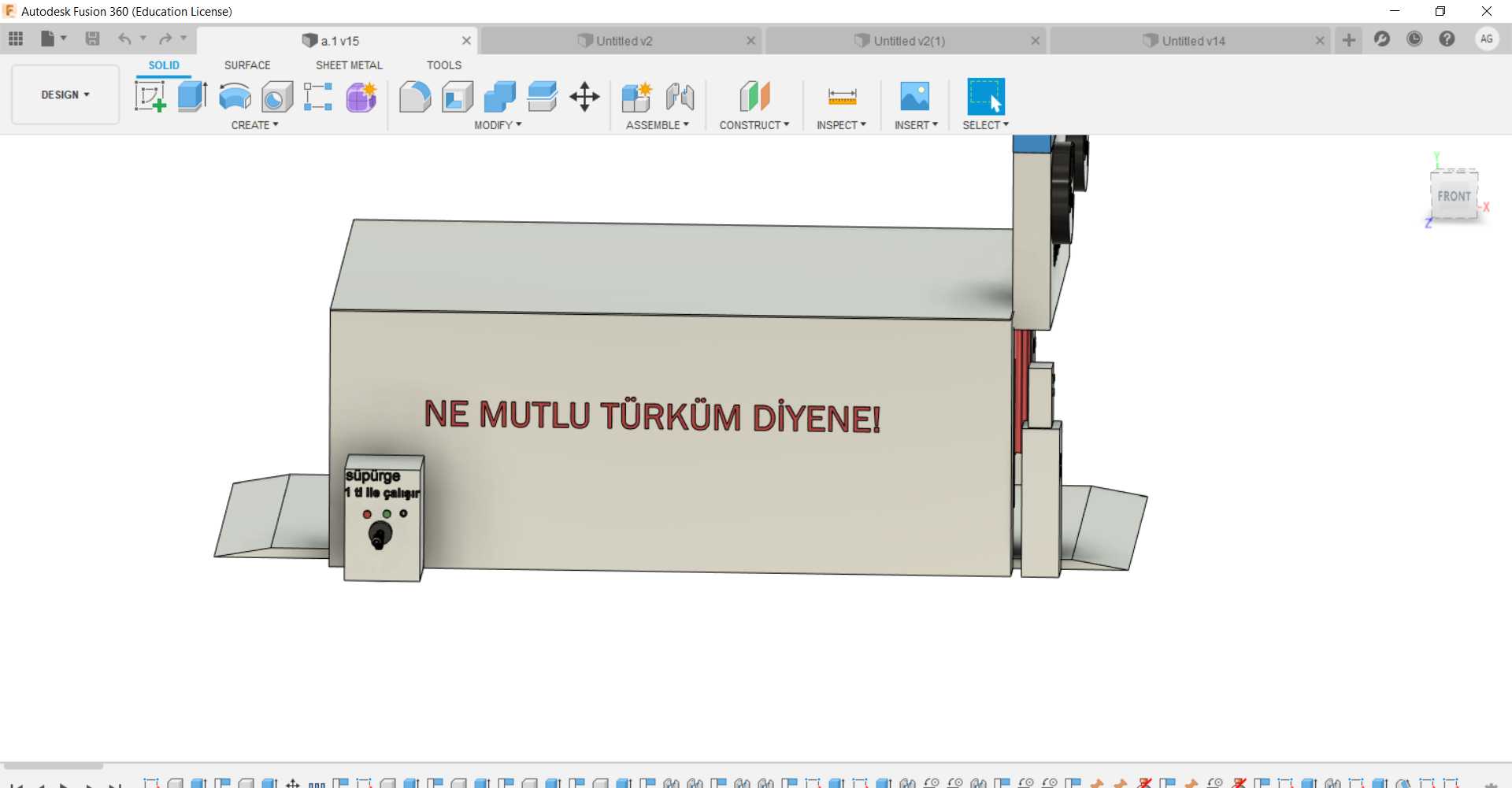The width and height of the screenshot is (1512, 788).
Task: Select the Shell tool
Action: tap(458, 97)
